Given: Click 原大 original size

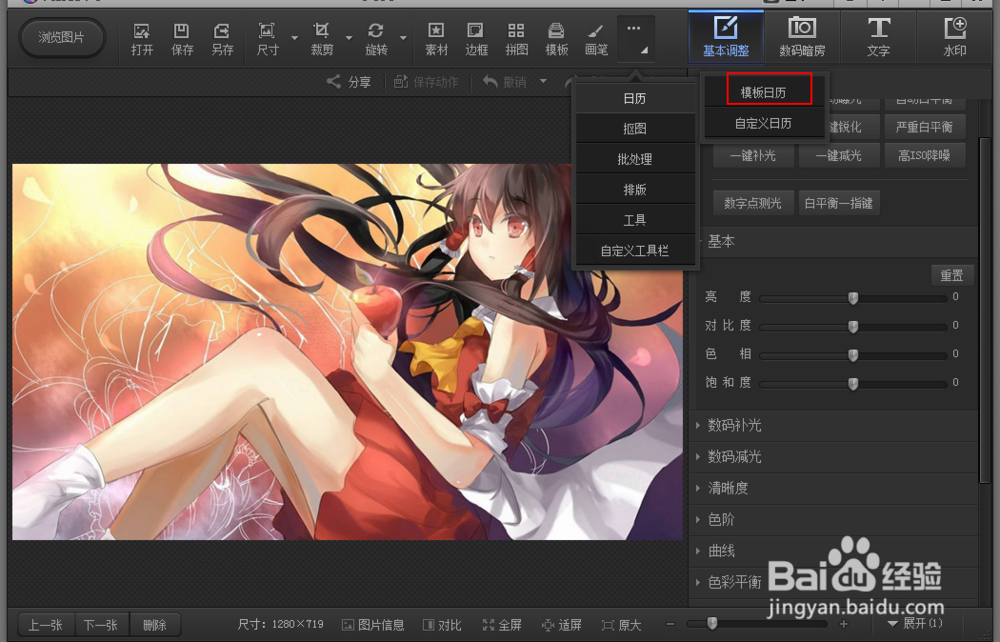Looking at the screenshot, I should 621,625.
